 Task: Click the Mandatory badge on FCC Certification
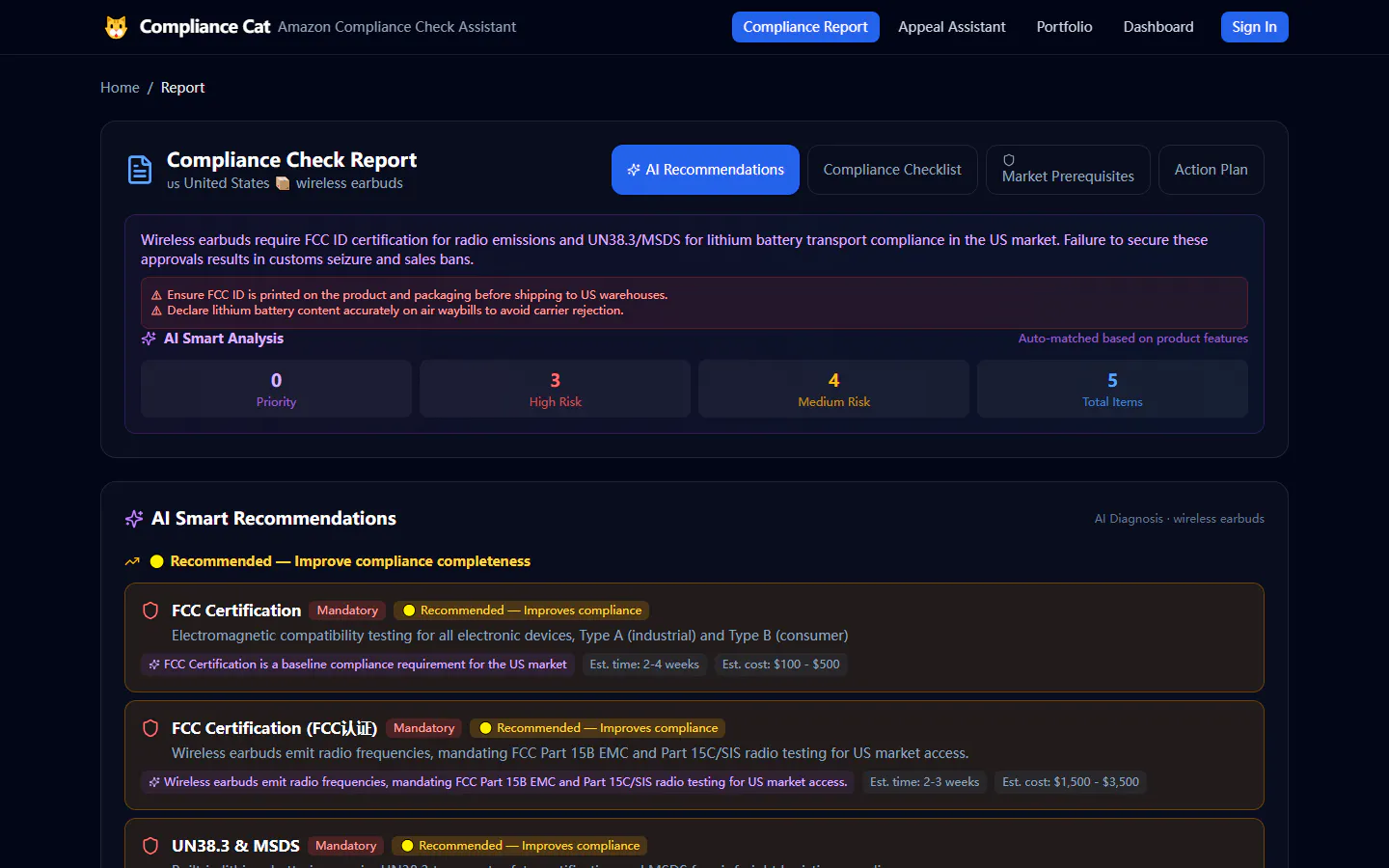(347, 610)
